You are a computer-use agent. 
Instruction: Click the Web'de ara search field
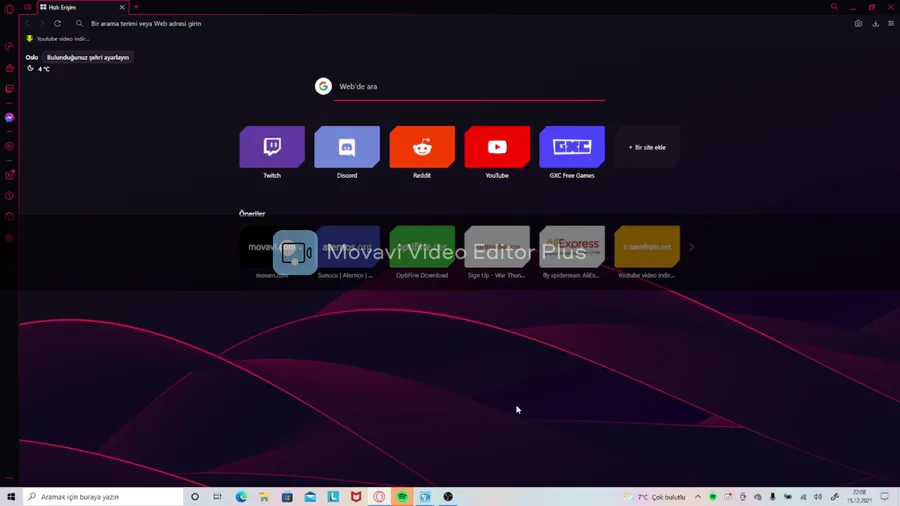coord(470,87)
